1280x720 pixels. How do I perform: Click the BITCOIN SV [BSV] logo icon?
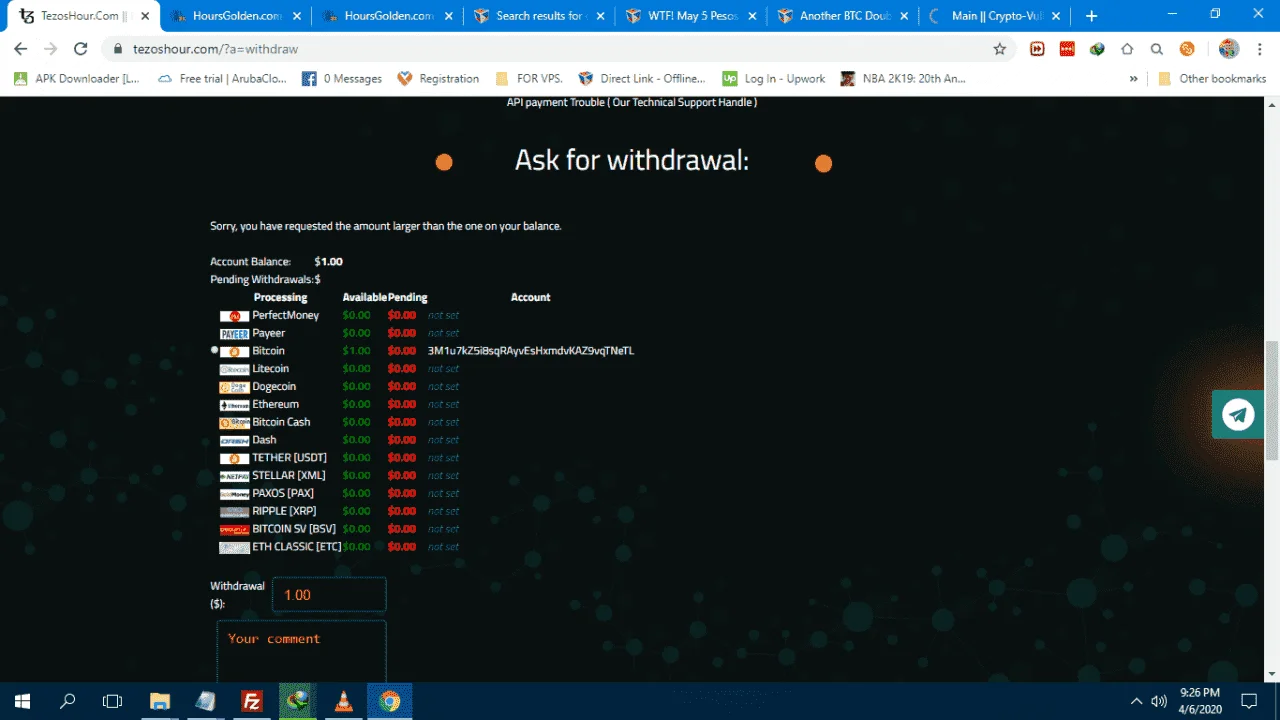click(234, 529)
